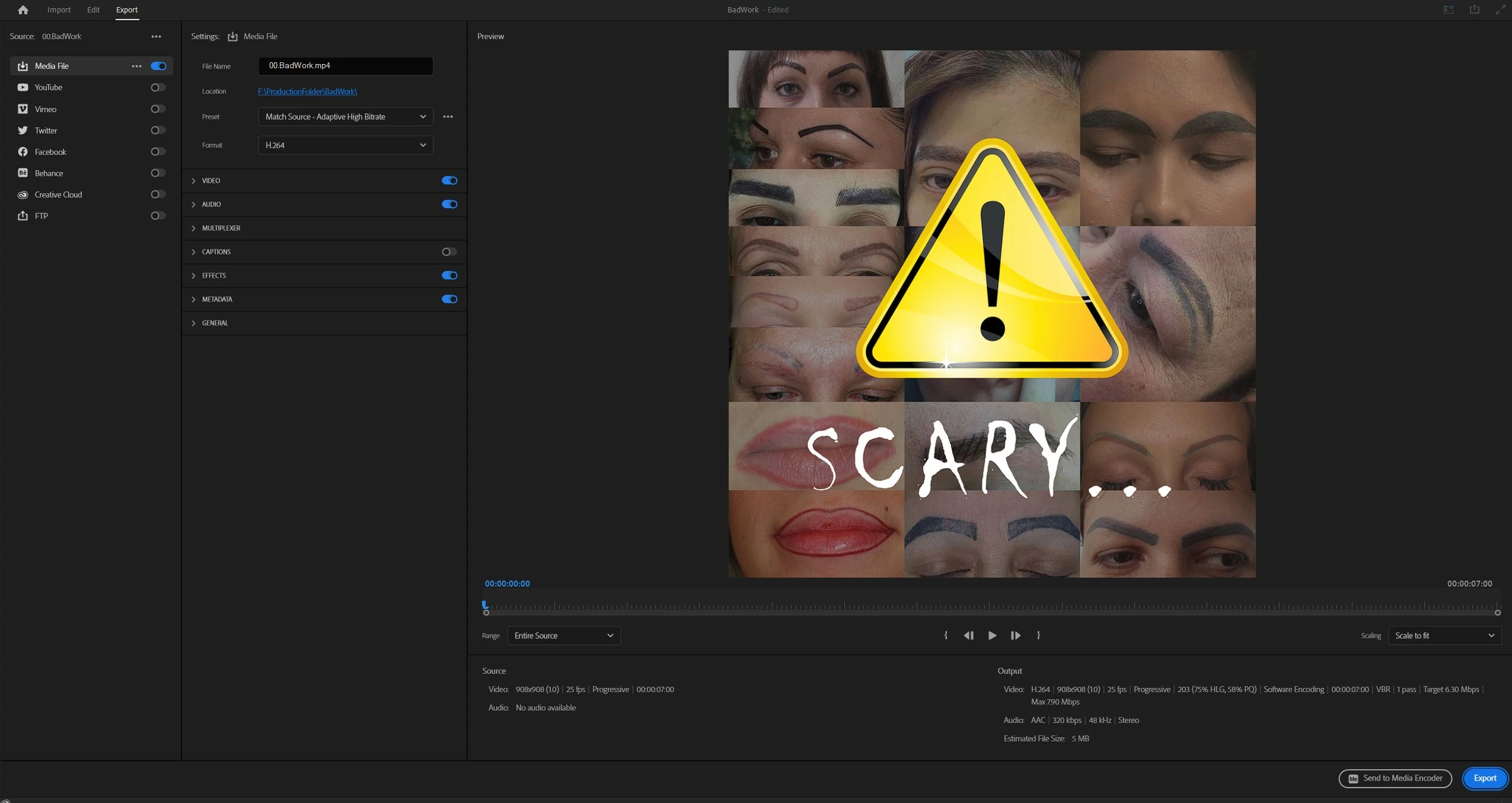Image resolution: width=1512 pixels, height=803 pixels.
Task: Click the Quick Export share icon
Action: (x=1474, y=9)
